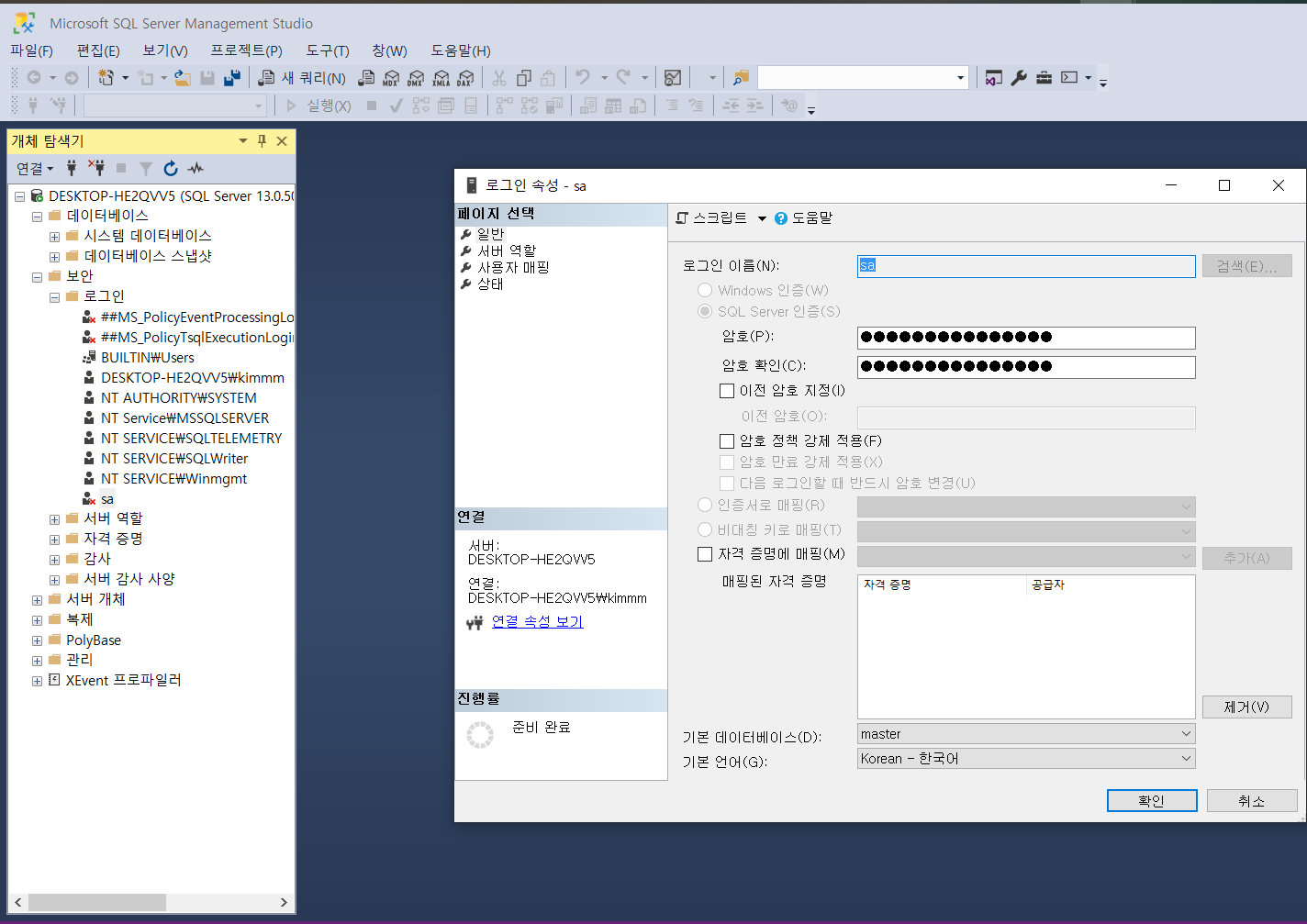The width and height of the screenshot is (1307, 924).
Task: Click the 암호(P) password field
Action: point(1026,338)
